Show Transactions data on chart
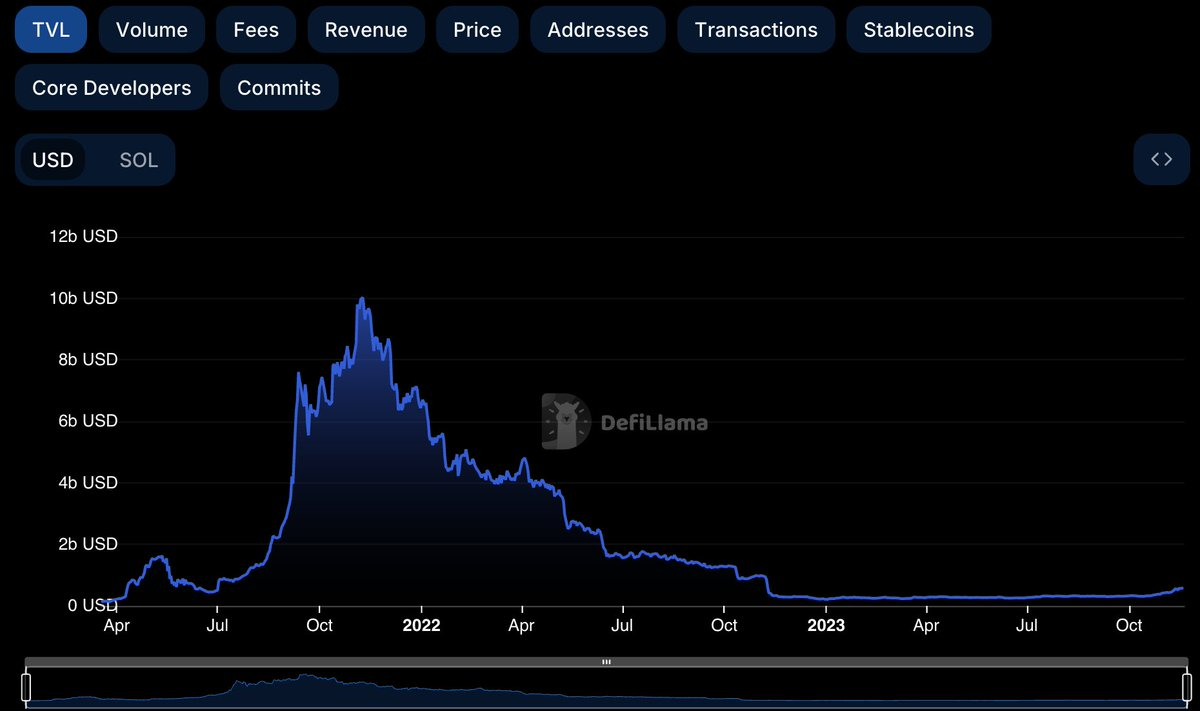1200x711 pixels. point(755,30)
